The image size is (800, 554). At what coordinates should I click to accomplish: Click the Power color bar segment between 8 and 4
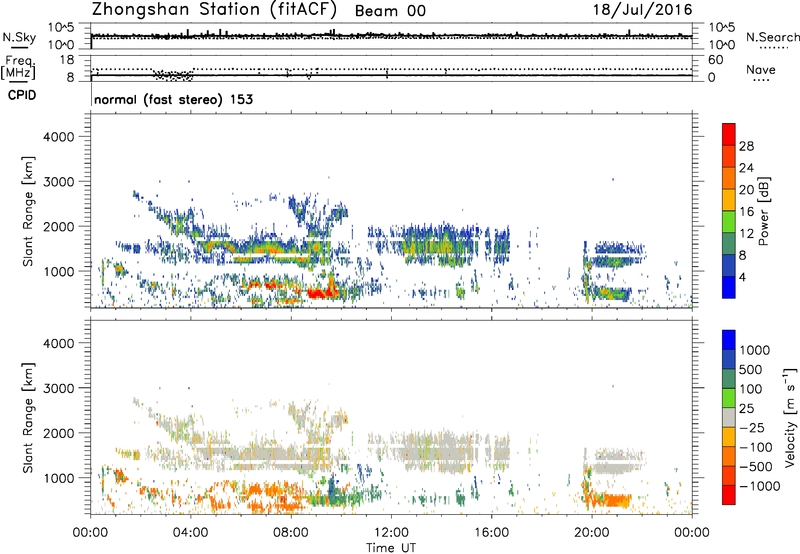729,265
